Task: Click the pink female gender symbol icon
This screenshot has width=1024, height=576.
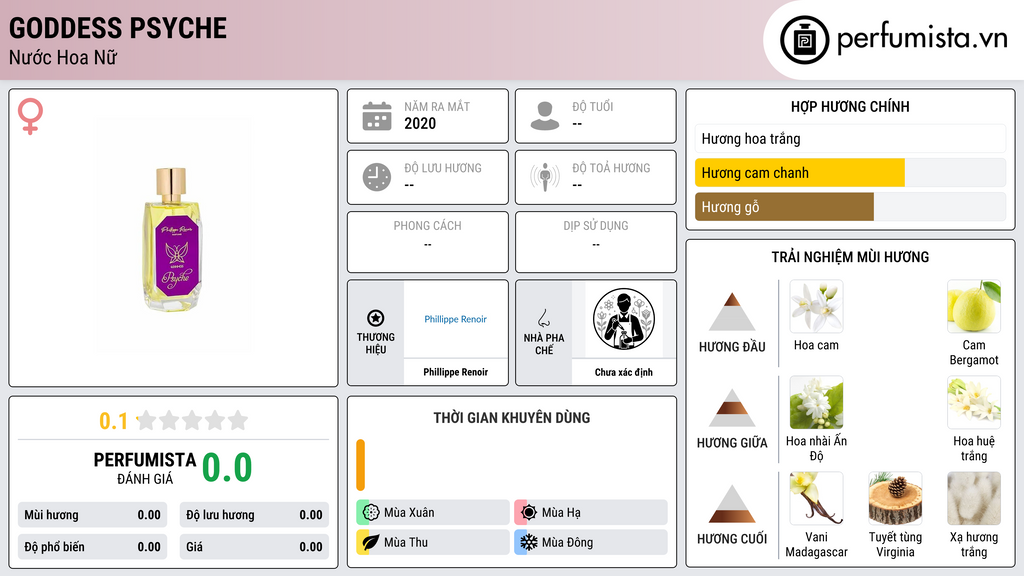Action: (x=30, y=116)
